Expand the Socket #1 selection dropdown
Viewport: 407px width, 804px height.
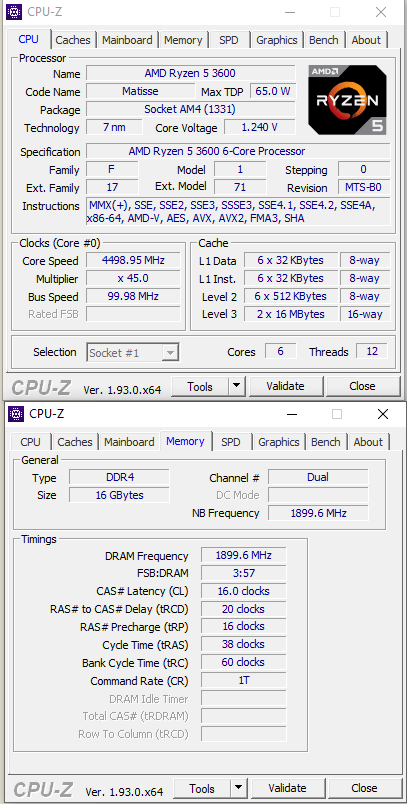pos(171,353)
